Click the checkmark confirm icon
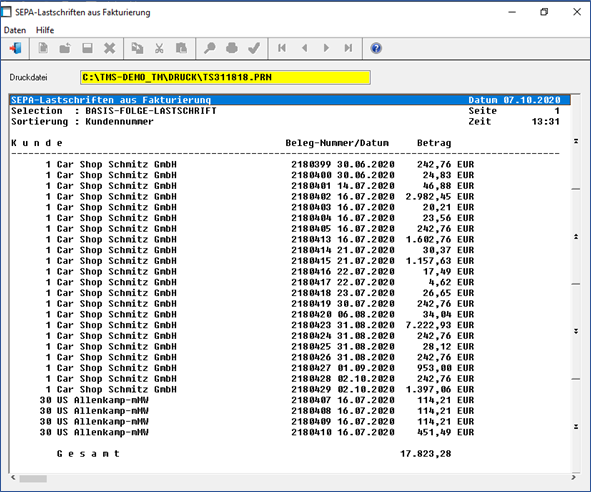 (x=254, y=48)
